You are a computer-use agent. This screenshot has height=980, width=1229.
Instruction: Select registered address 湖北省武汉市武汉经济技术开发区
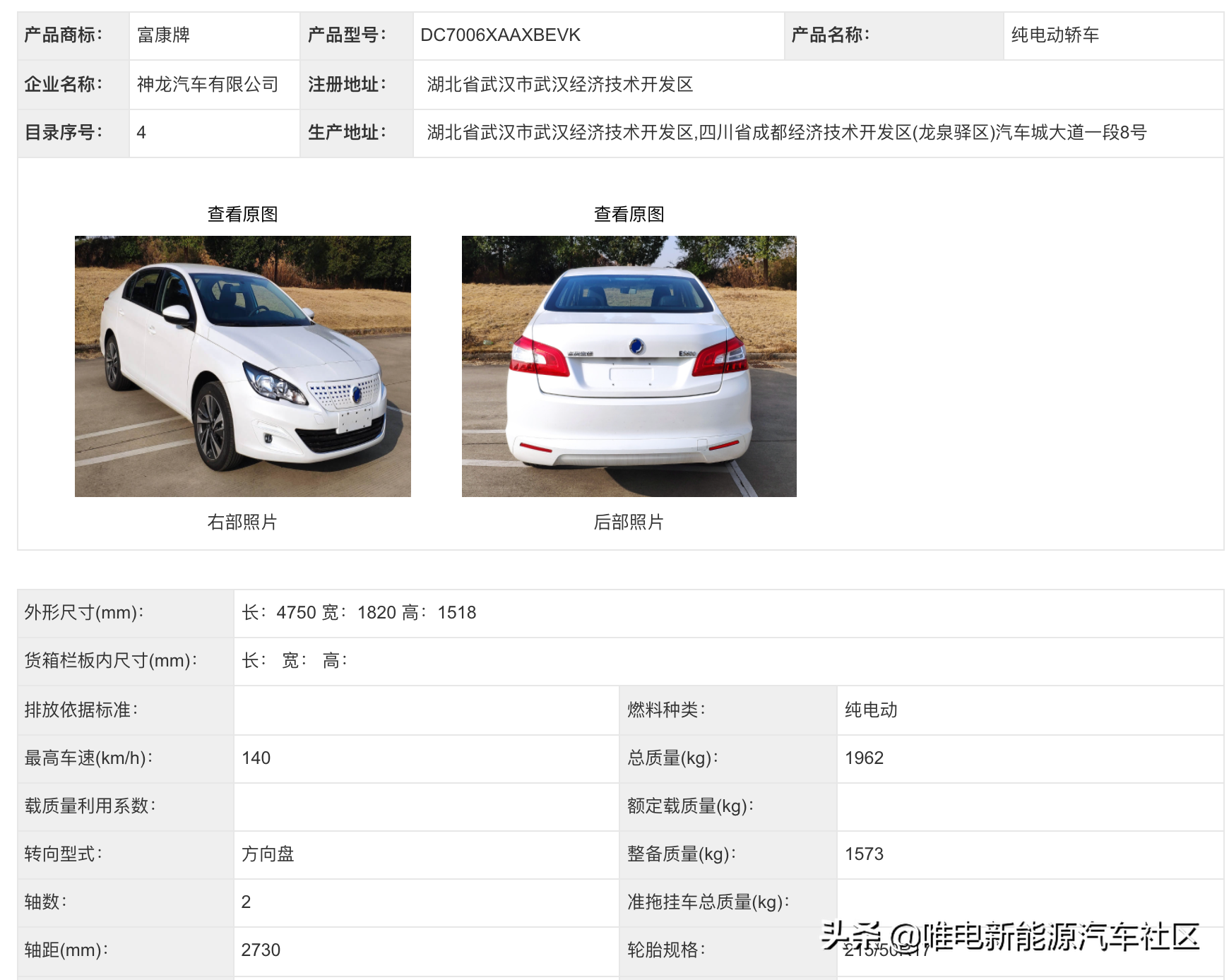pyautogui.click(x=560, y=84)
